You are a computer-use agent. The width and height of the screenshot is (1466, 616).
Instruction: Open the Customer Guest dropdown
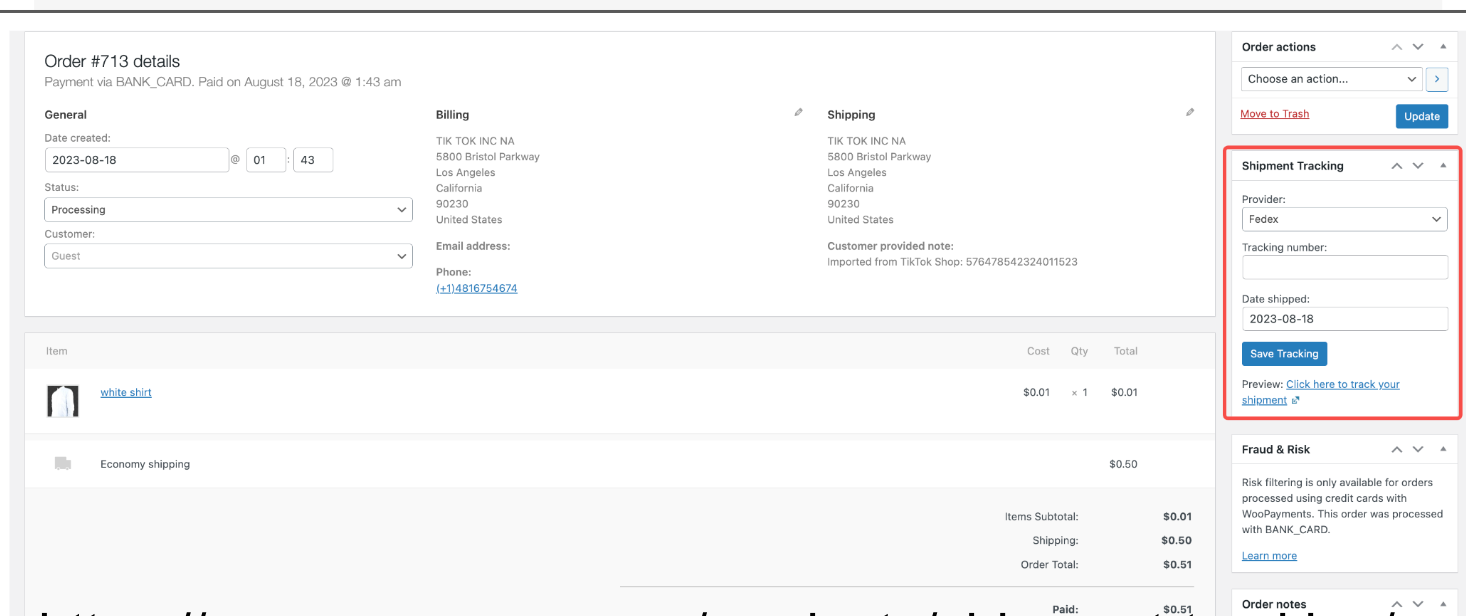coord(228,256)
